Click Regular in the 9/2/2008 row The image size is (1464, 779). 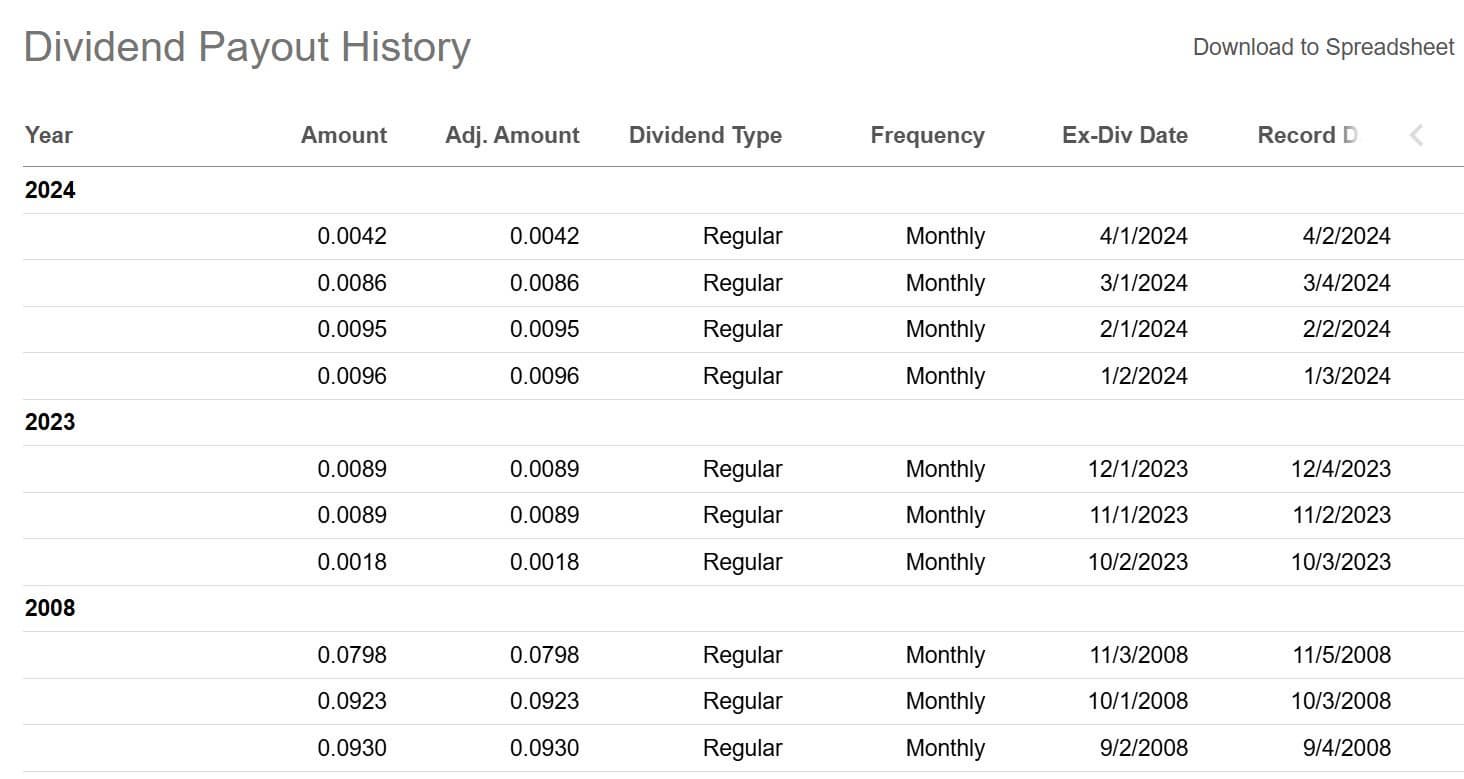pos(742,748)
